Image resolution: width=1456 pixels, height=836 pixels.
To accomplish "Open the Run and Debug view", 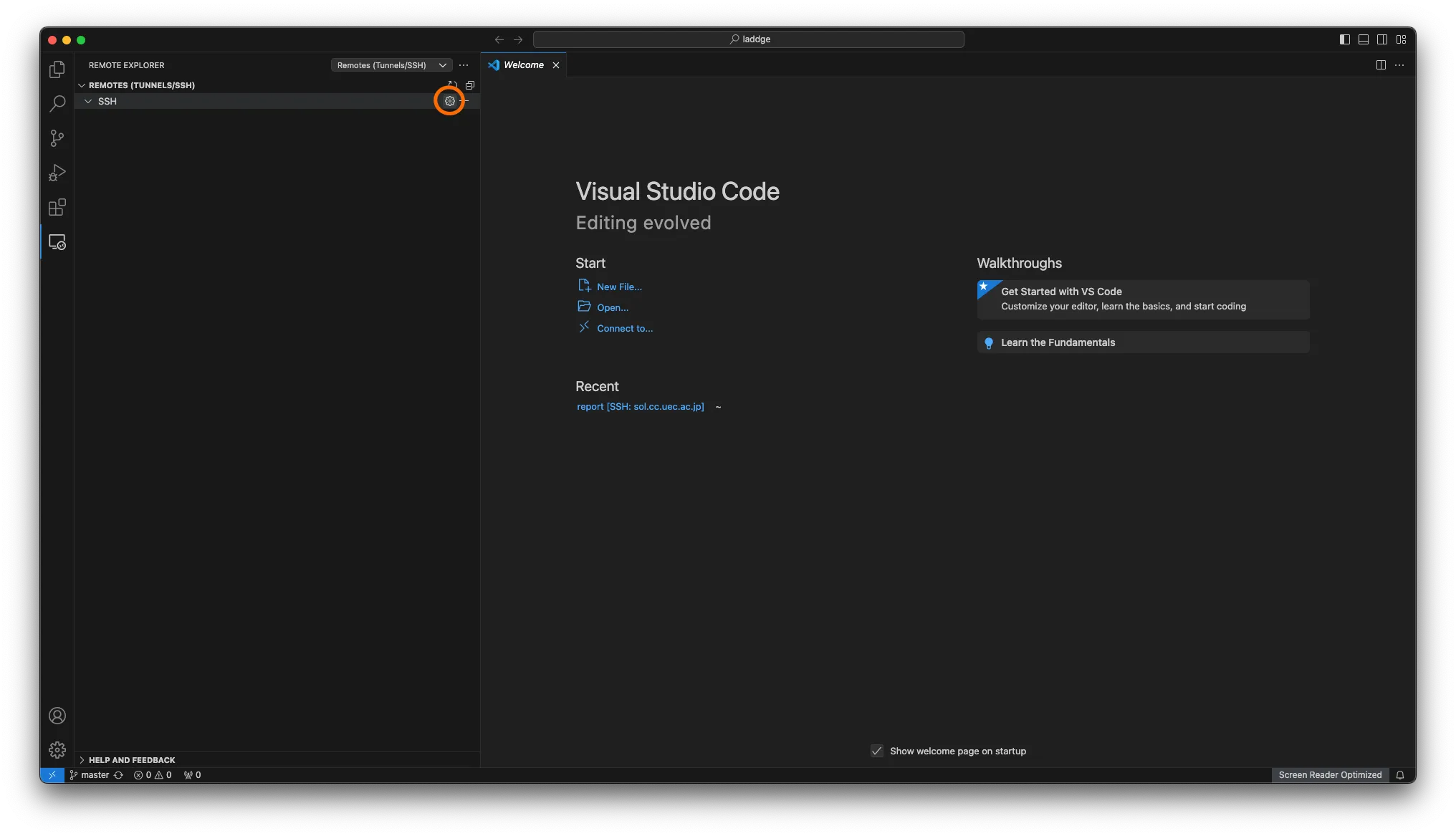I will point(57,173).
